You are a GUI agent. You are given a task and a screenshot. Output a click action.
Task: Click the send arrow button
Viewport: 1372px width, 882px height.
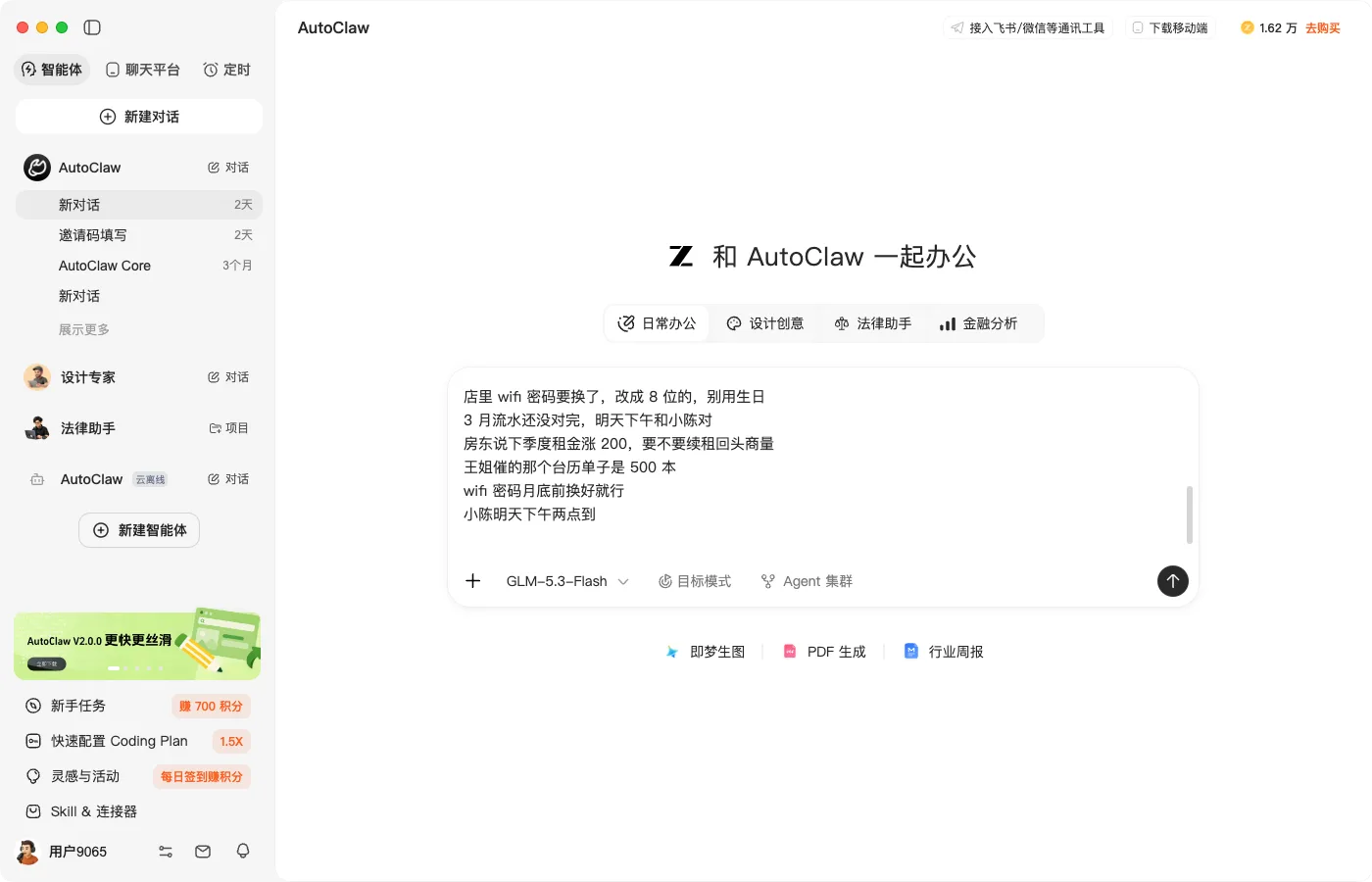[1172, 581]
